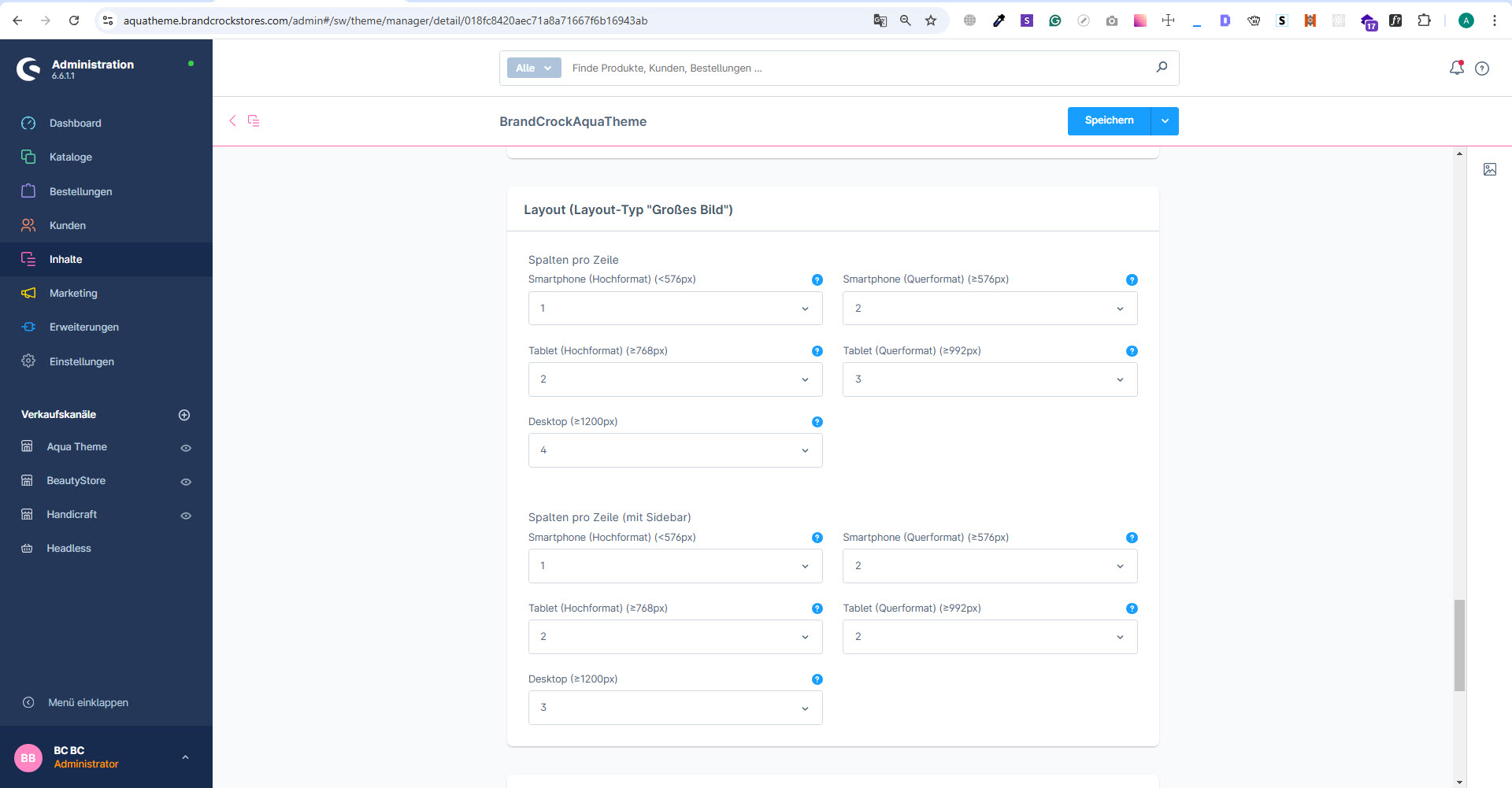Open the help question mark icon in header
The width and height of the screenshot is (1512, 788).
(x=1482, y=68)
